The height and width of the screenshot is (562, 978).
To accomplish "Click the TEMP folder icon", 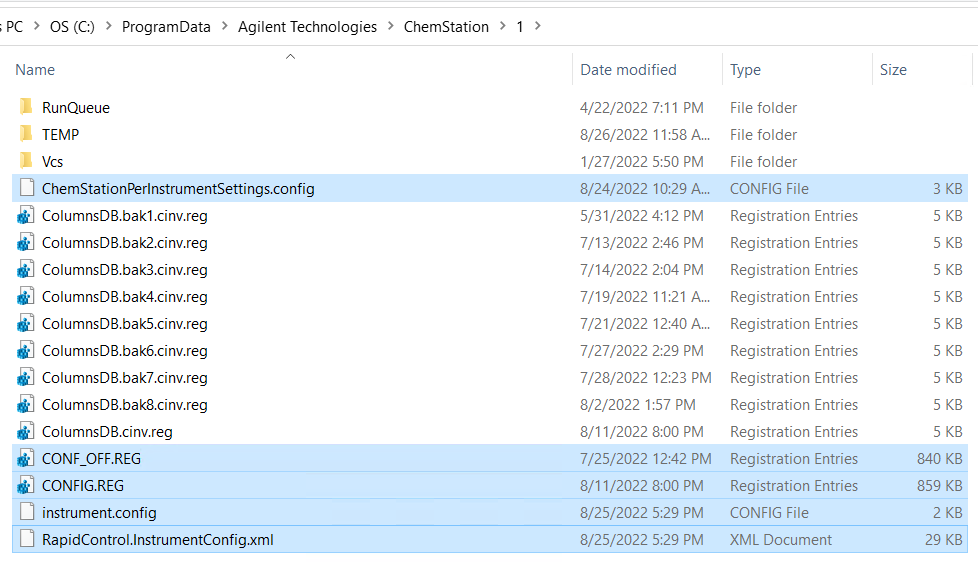I will click(x=26, y=134).
